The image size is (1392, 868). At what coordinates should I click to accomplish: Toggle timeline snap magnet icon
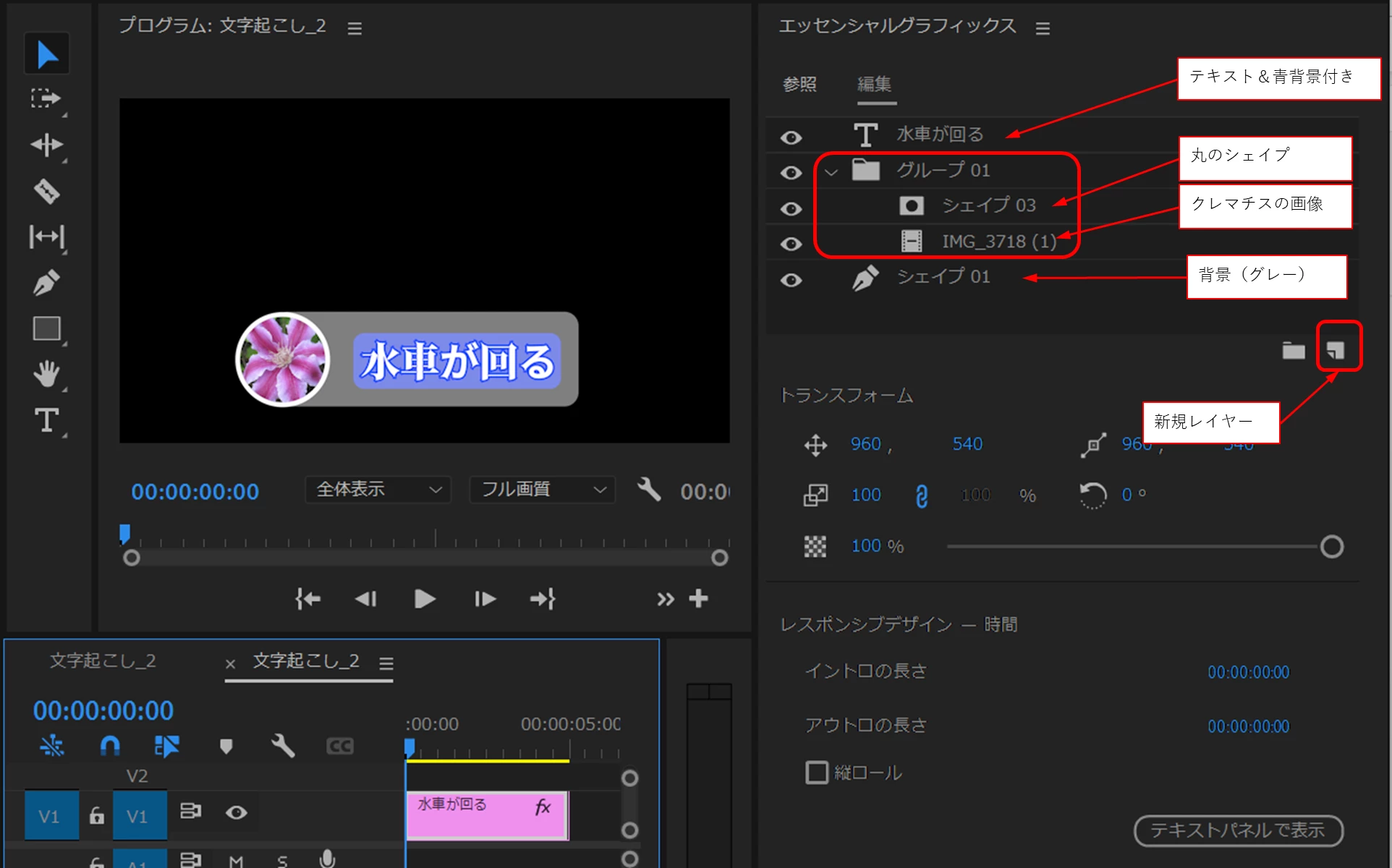click(110, 746)
